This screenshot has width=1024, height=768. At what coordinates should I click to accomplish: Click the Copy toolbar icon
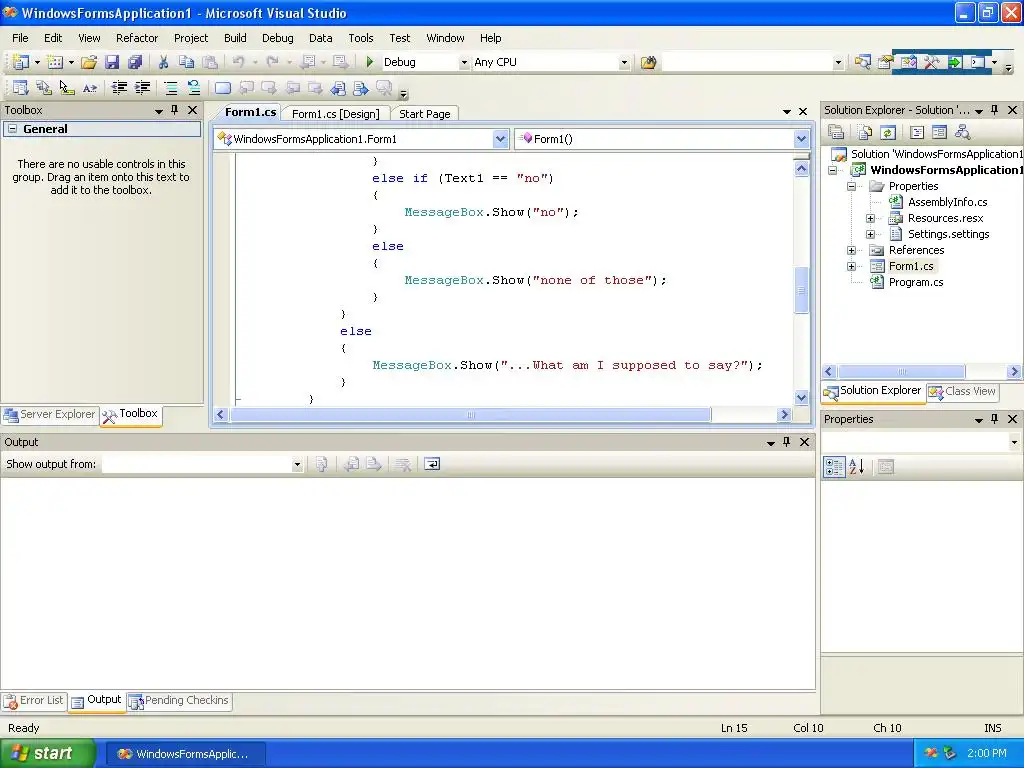coord(186,62)
